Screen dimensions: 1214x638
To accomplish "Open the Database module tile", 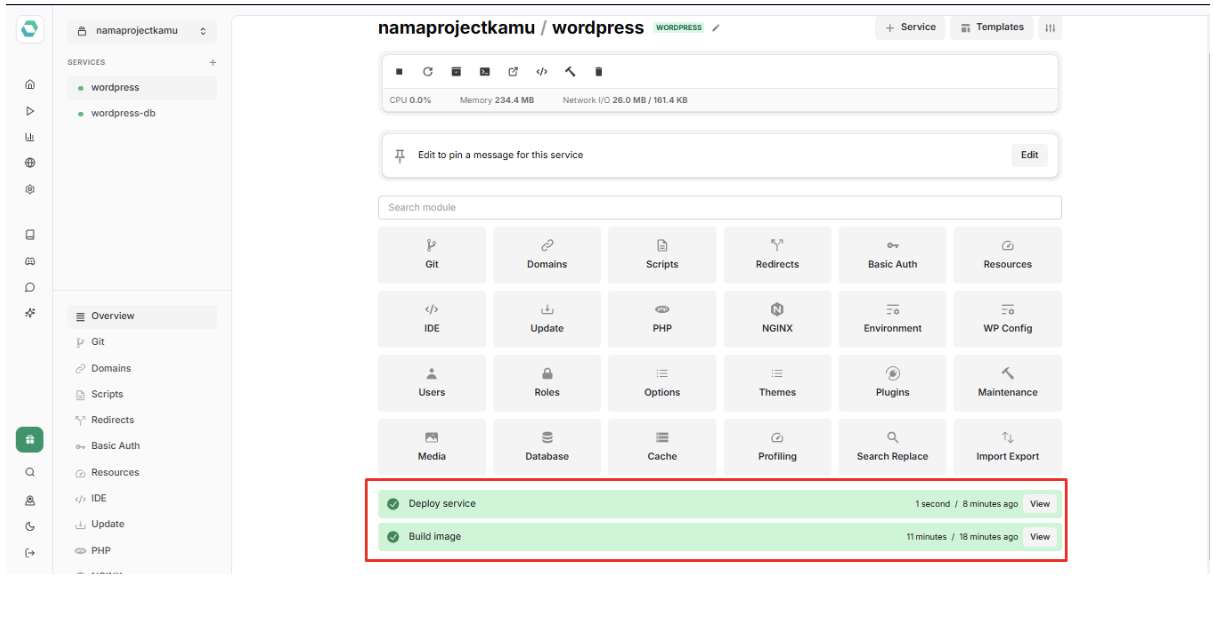I will click(x=547, y=447).
